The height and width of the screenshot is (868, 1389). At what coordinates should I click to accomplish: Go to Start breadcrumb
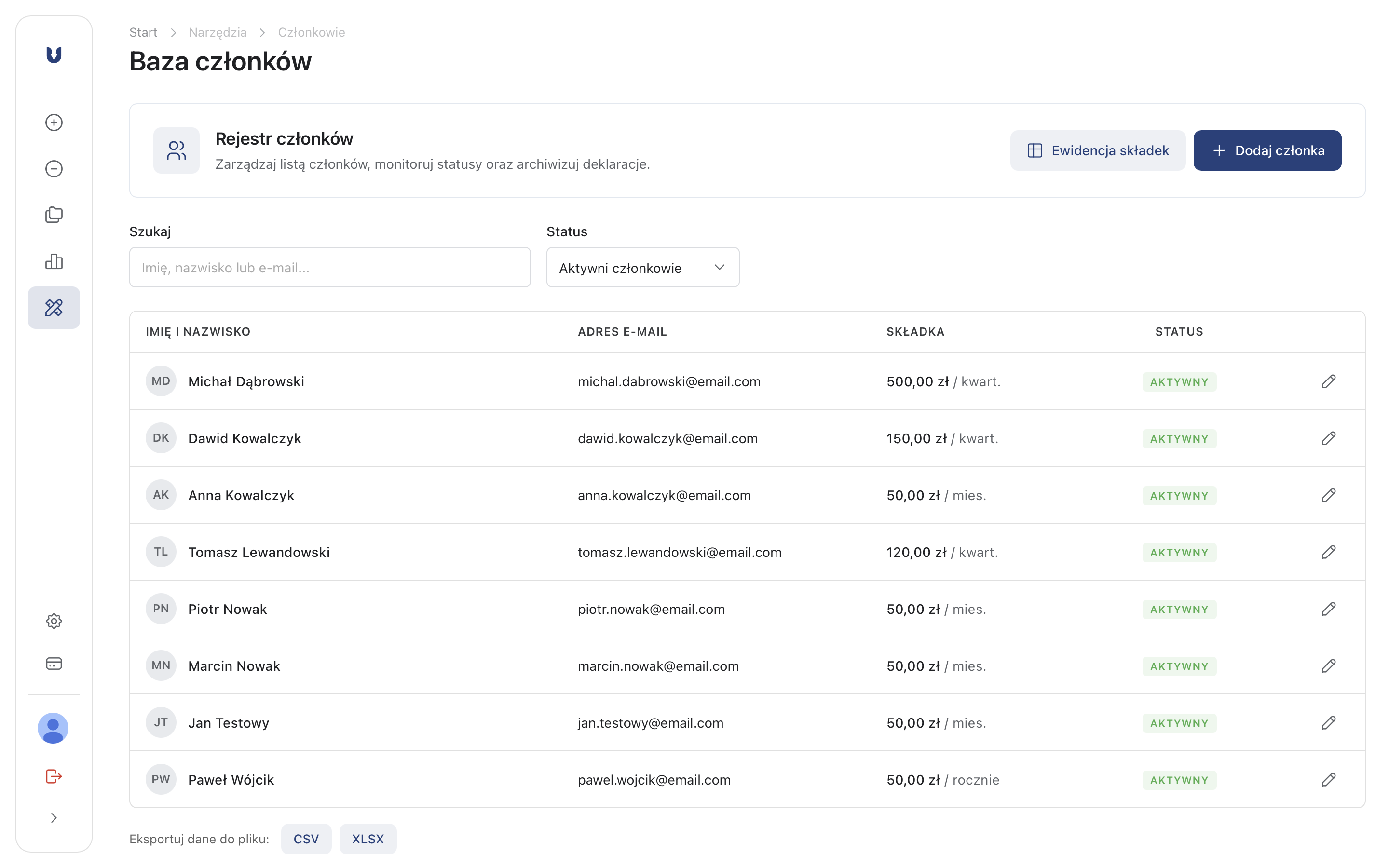143,32
